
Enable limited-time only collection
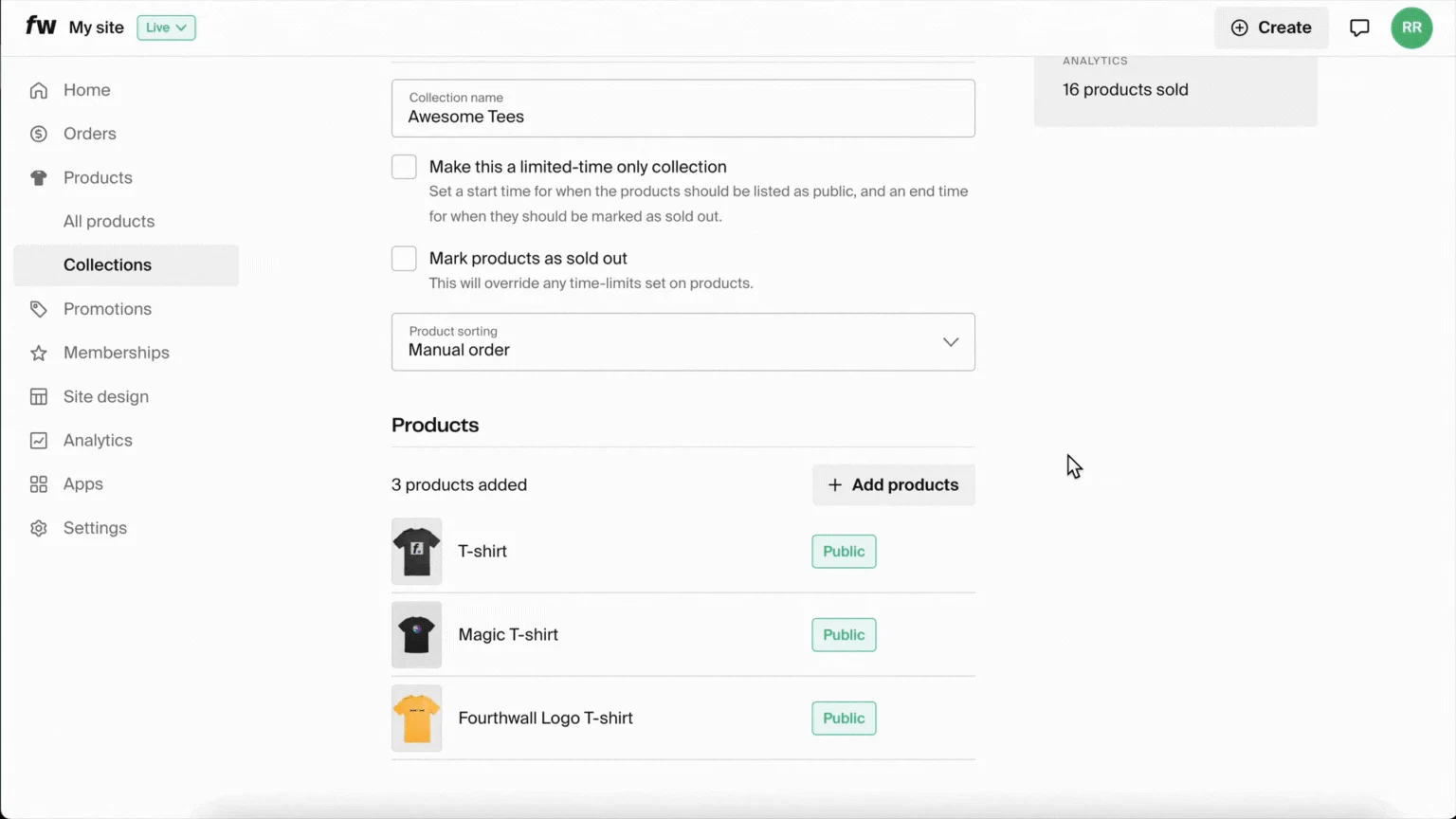click(404, 166)
